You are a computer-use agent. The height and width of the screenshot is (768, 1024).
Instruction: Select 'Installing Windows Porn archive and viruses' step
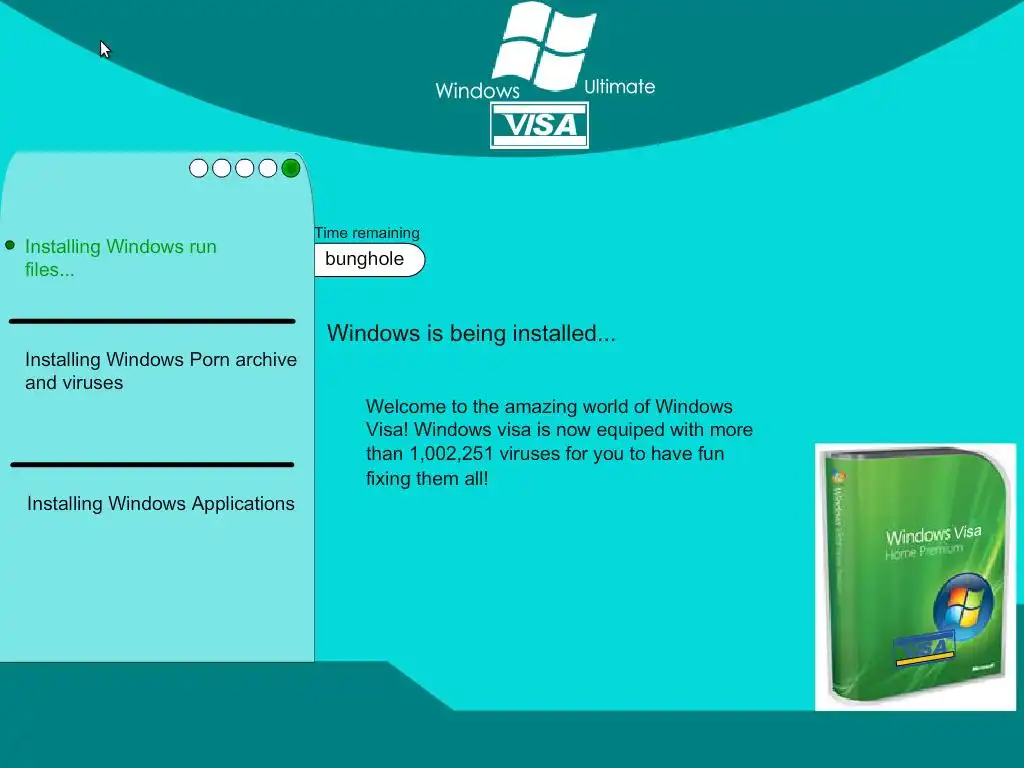(x=161, y=371)
